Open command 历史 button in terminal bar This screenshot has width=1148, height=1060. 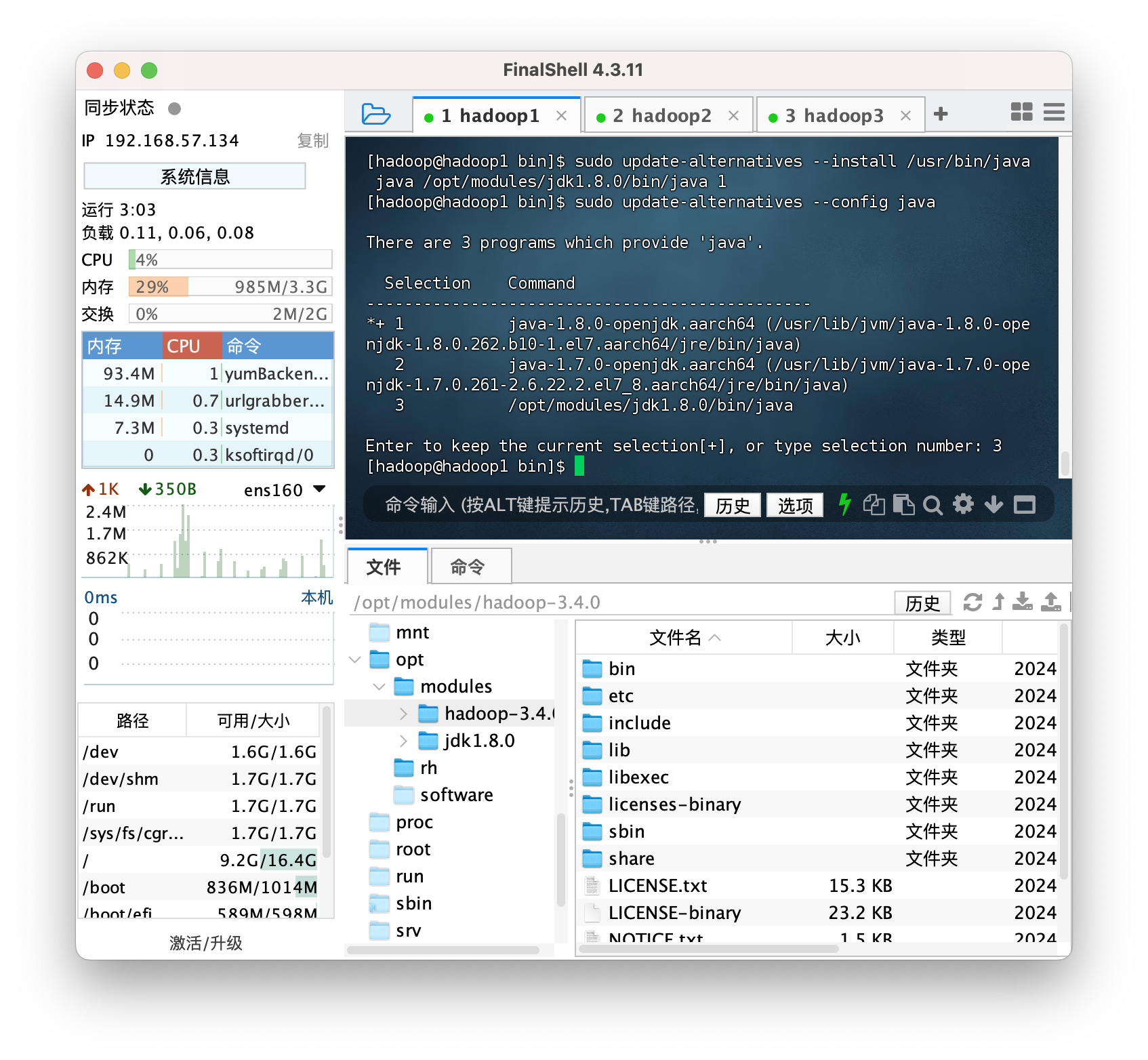(733, 505)
